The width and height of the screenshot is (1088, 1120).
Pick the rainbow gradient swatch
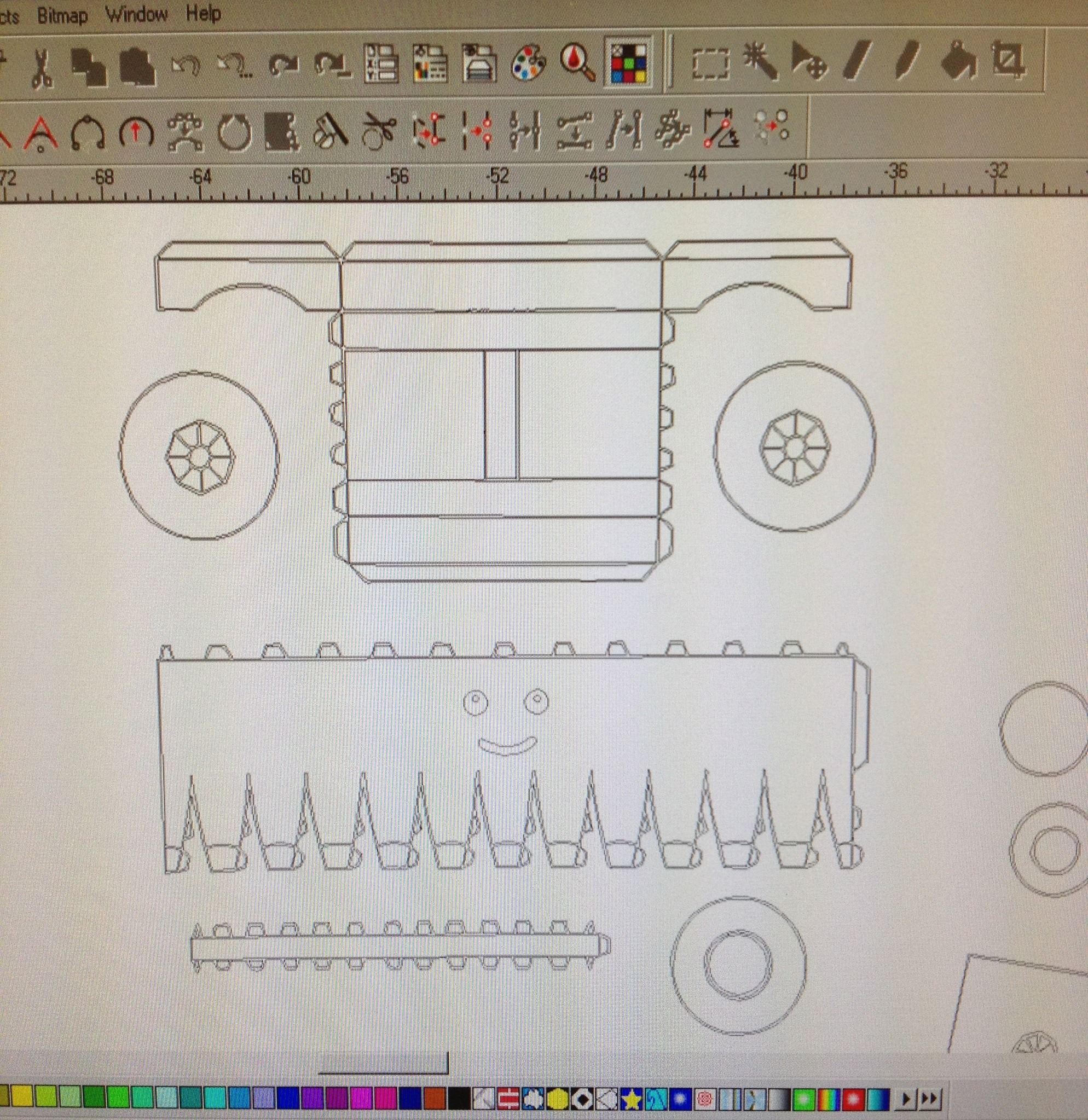(x=829, y=1099)
